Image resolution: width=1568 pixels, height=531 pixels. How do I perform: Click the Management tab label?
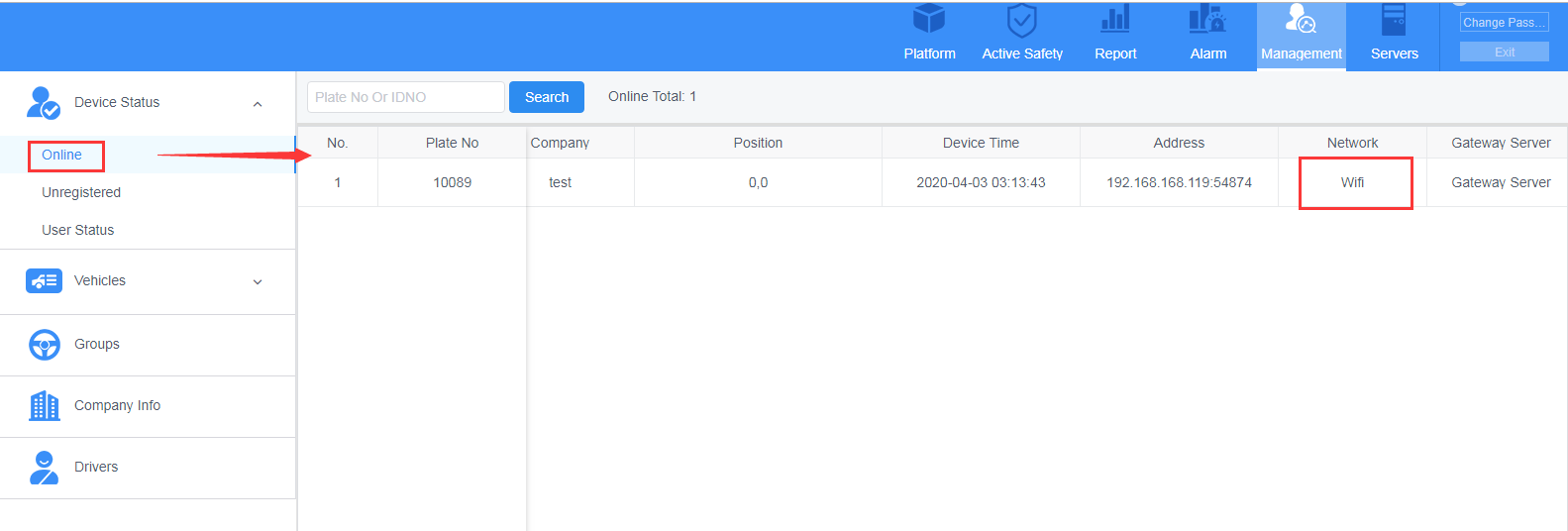click(1302, 53)
